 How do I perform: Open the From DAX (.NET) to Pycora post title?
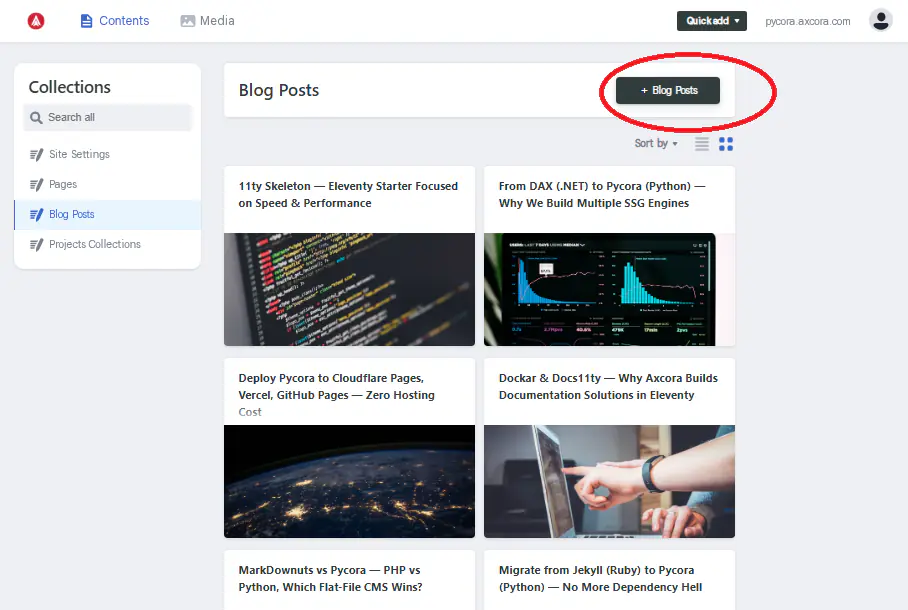pyautogui.click(x=602, y=195)
